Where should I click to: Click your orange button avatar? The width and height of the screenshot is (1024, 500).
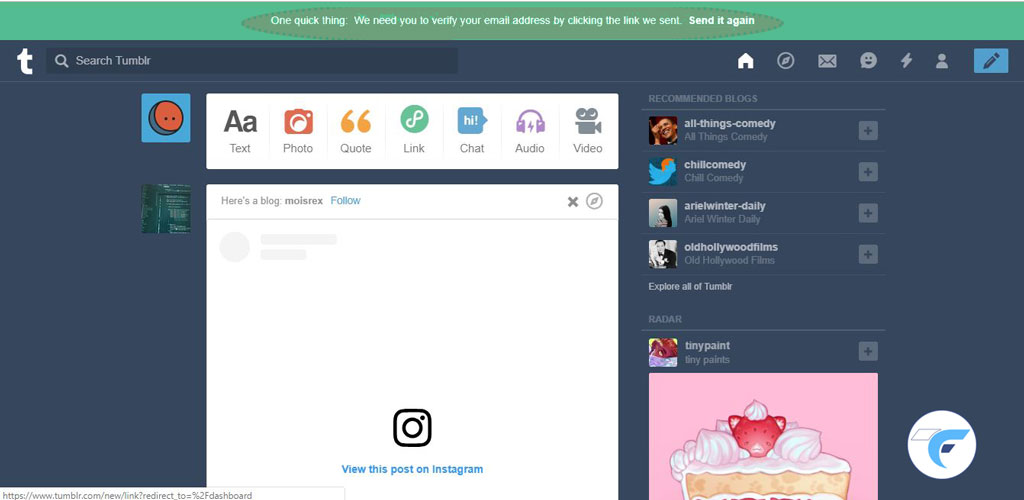tap(166, 118)
